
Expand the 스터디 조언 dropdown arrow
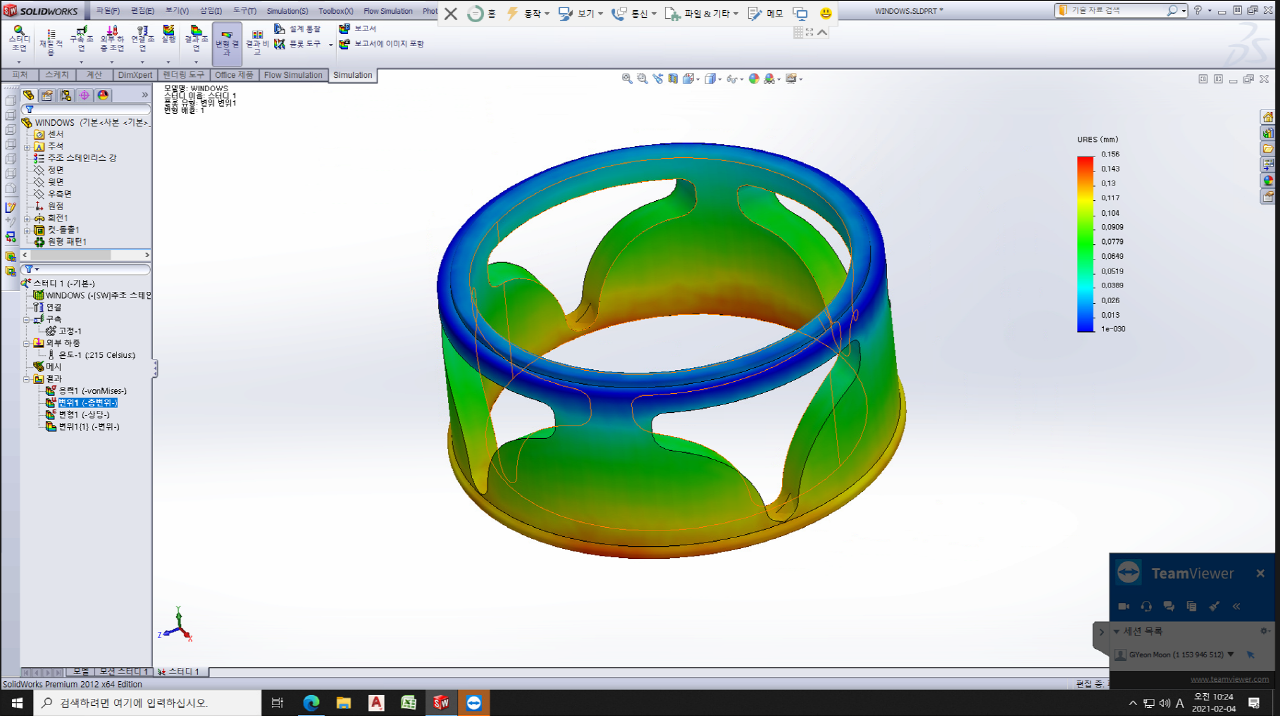(x=19, y=62)
